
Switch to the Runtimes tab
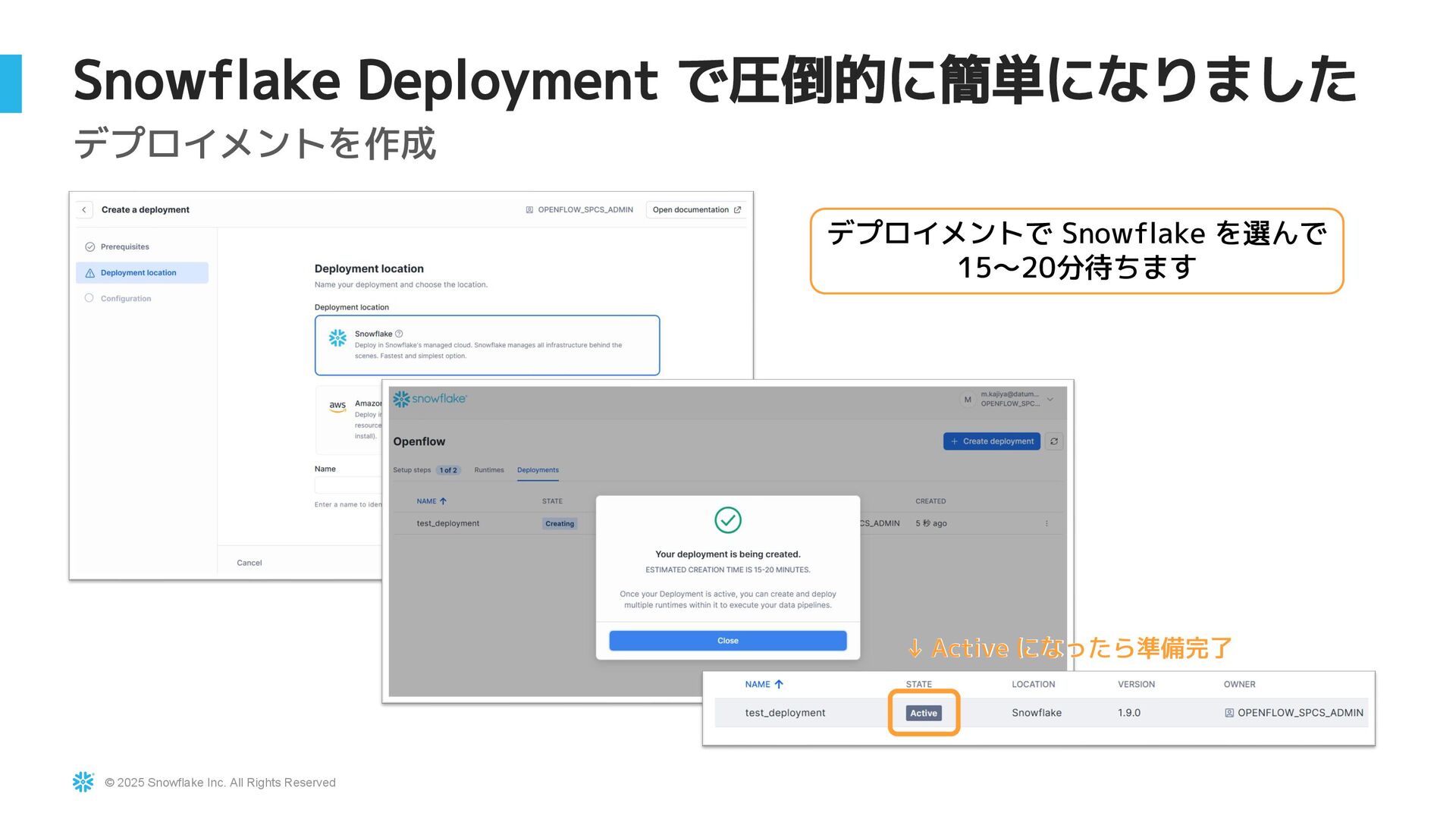[489, 470]
